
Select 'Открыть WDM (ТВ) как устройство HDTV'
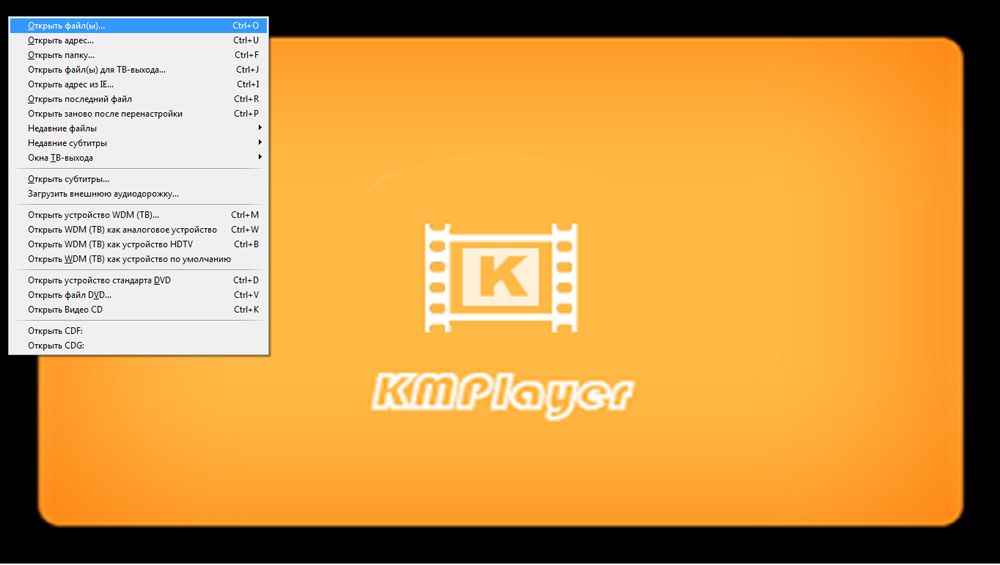pyautogui.click(x=138, y=244)
